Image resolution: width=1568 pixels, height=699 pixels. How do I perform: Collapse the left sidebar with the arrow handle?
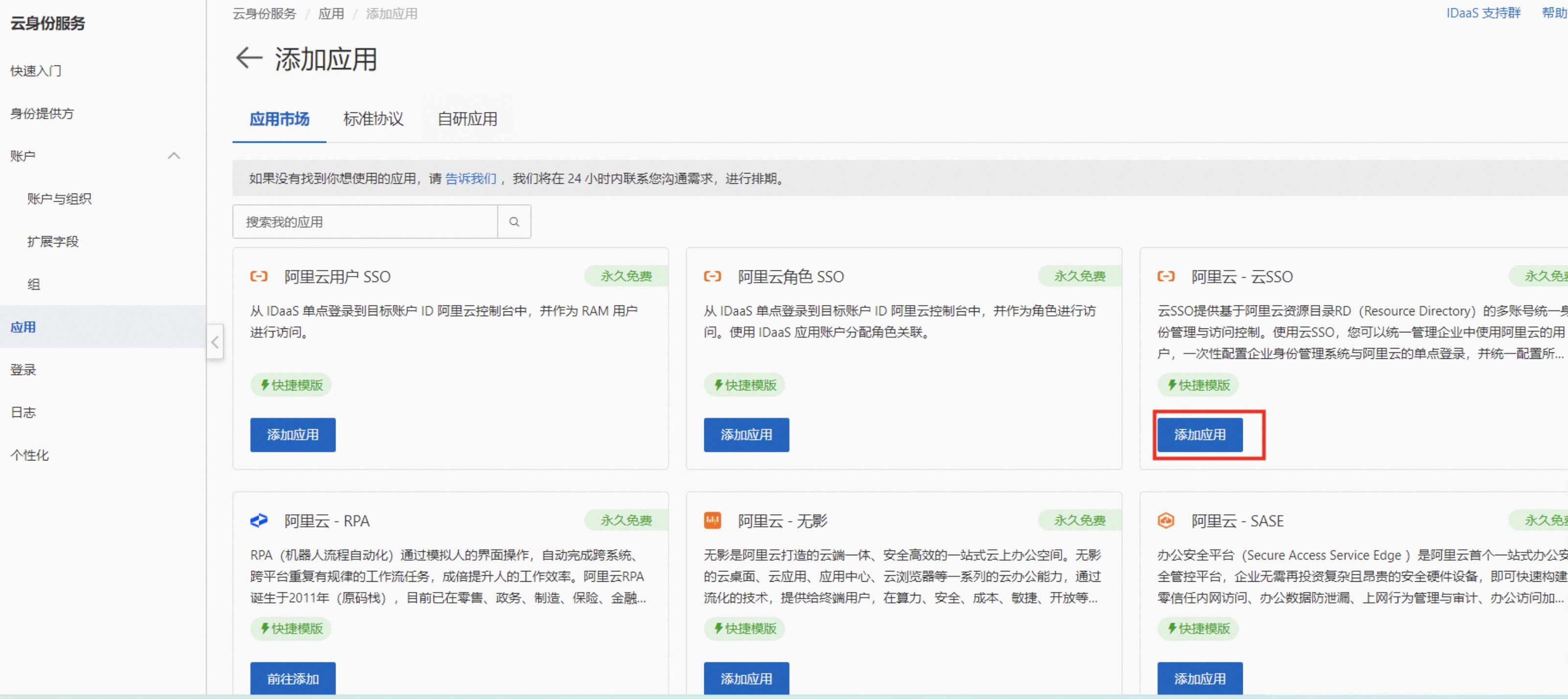[x=215, y=342]
